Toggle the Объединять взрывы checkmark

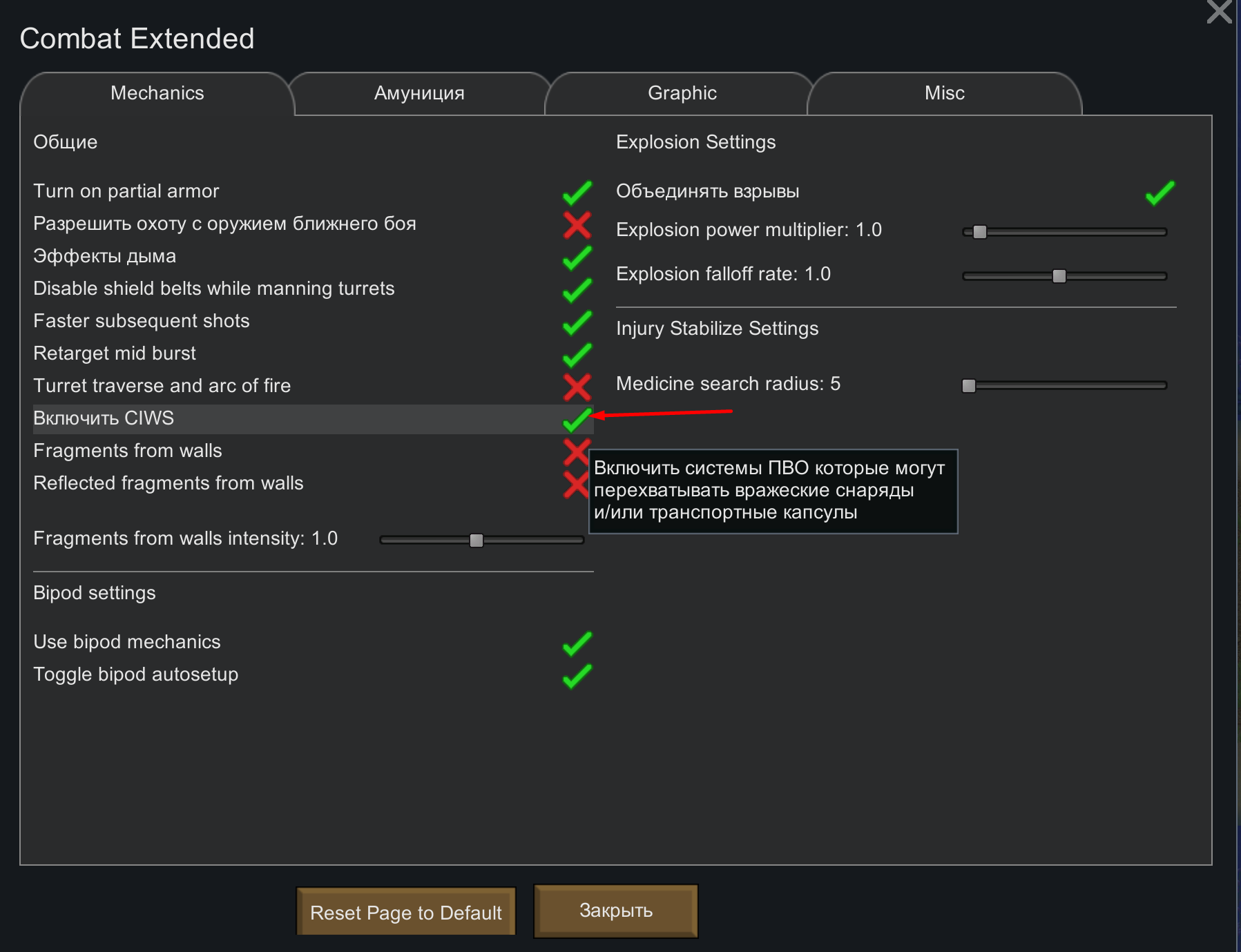pyautogui.click(x=1160, y=193)
